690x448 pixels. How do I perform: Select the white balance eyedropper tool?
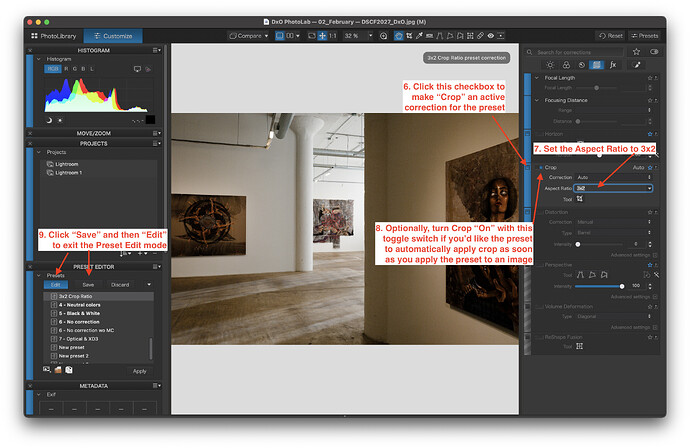click(x=419, y=36)
